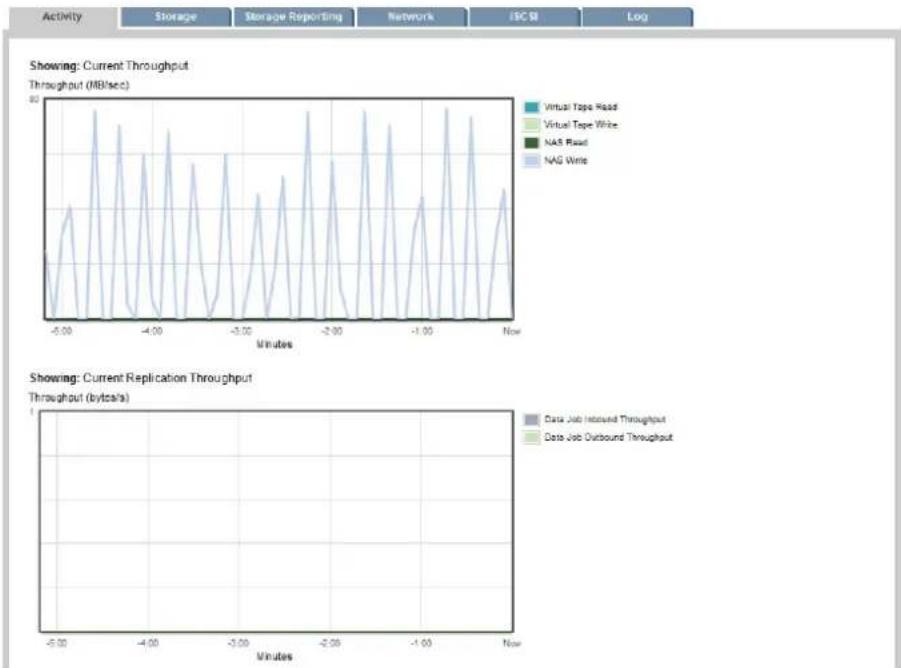Screen dimensions: 901x668
Task: Click the Virtual Tape Write legend swatch
Action: pos(532,125)
